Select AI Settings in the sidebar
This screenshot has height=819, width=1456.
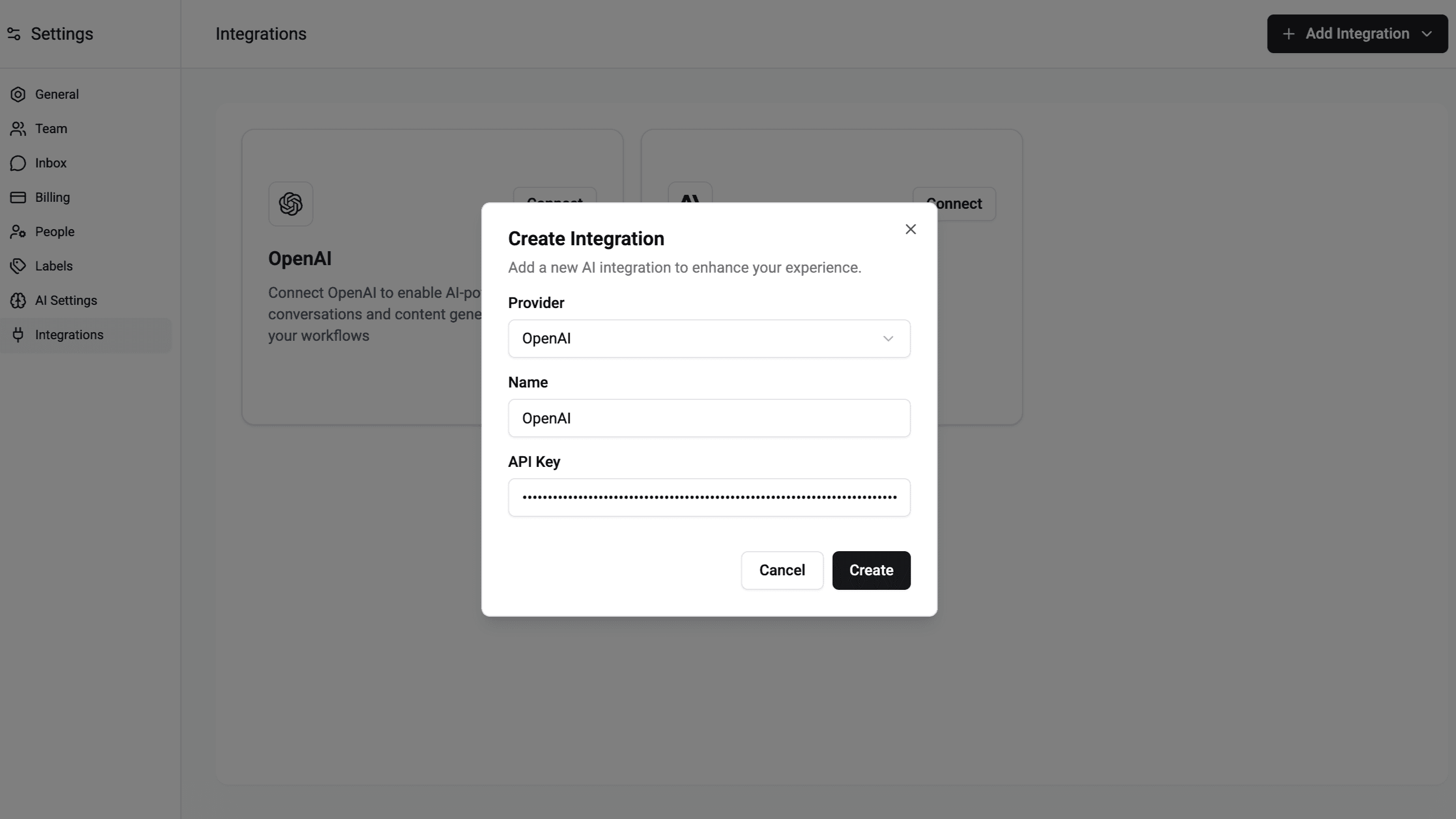point(65,300)
